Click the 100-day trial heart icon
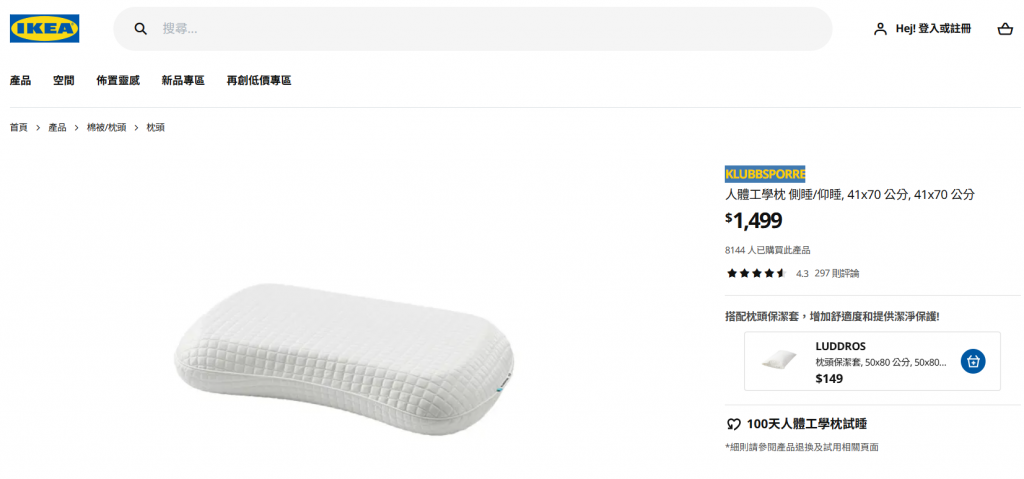 click(x=733, y=424)
